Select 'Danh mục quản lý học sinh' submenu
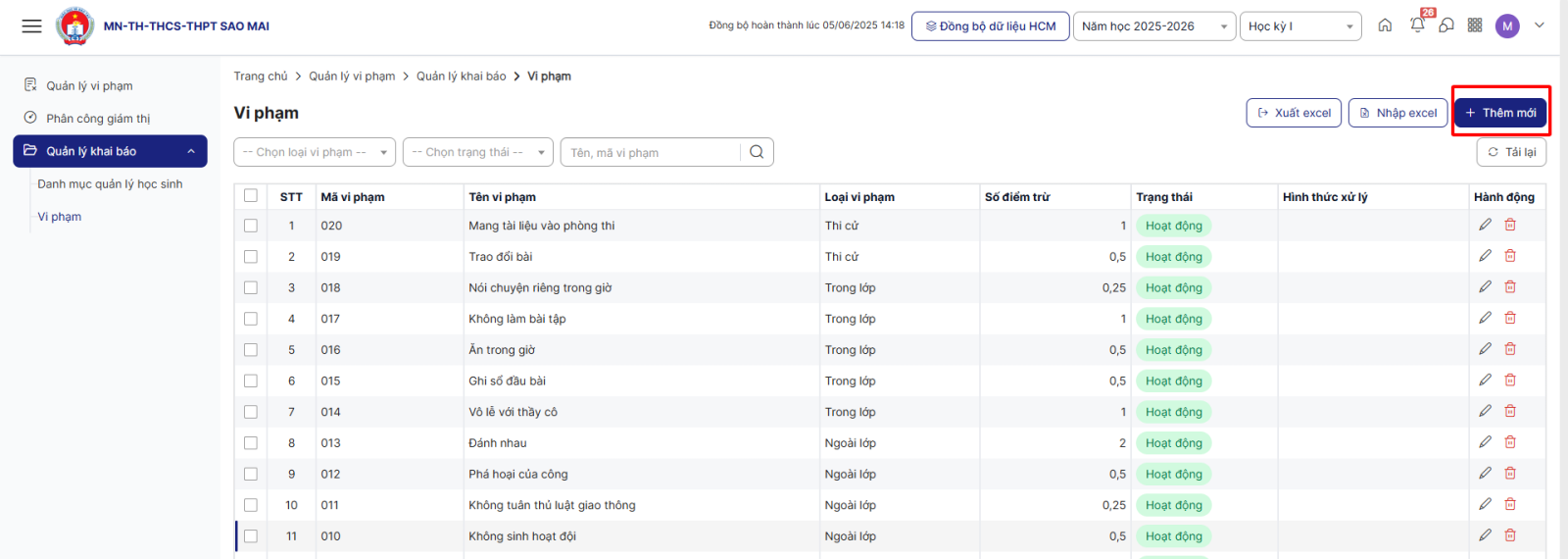1568x559 pixels. [x=110, y=184]
